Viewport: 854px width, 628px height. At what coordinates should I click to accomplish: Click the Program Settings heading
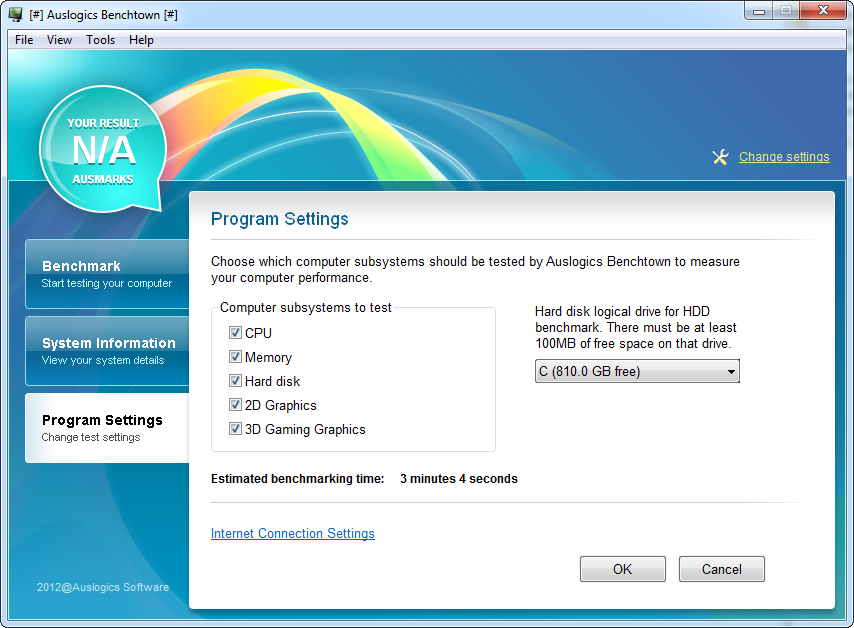pyautogui.click(x=279, y=219)
